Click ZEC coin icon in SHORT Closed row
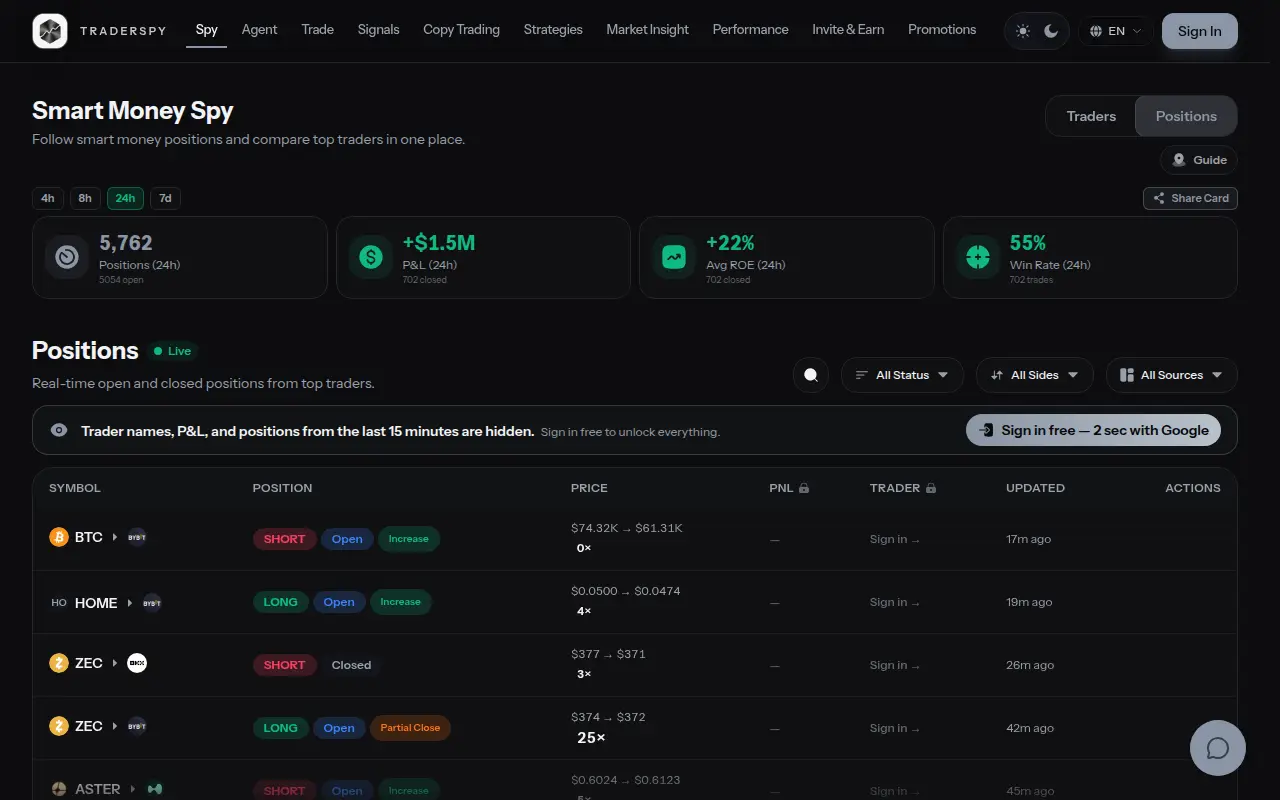 59,663
